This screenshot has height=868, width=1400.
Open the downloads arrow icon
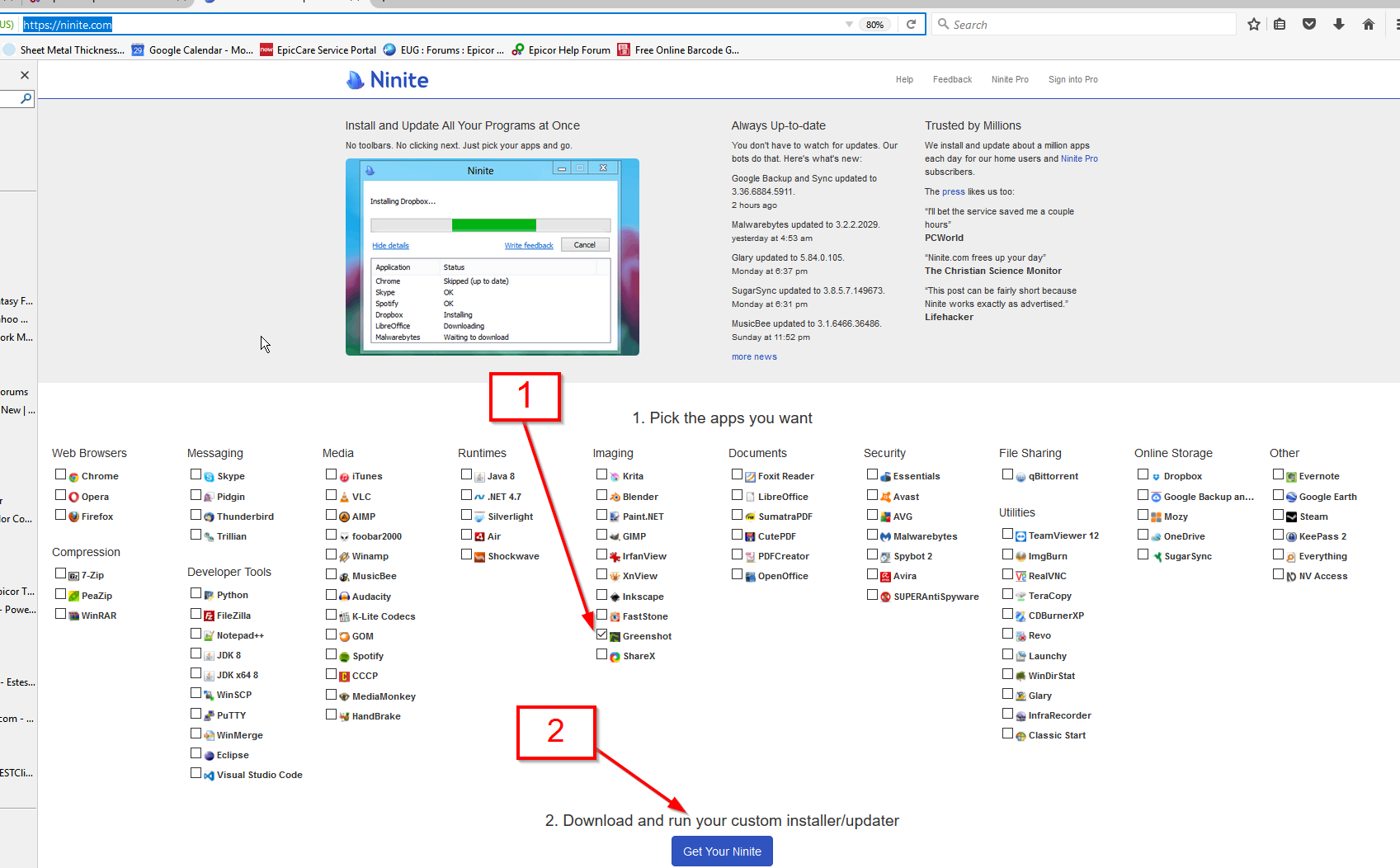click(1339, 24)
